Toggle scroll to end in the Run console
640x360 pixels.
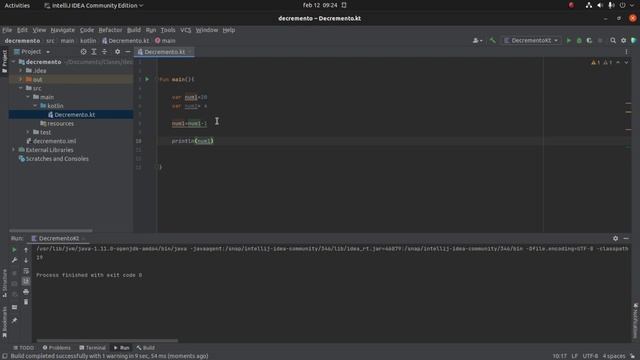(x=26, y=281)
